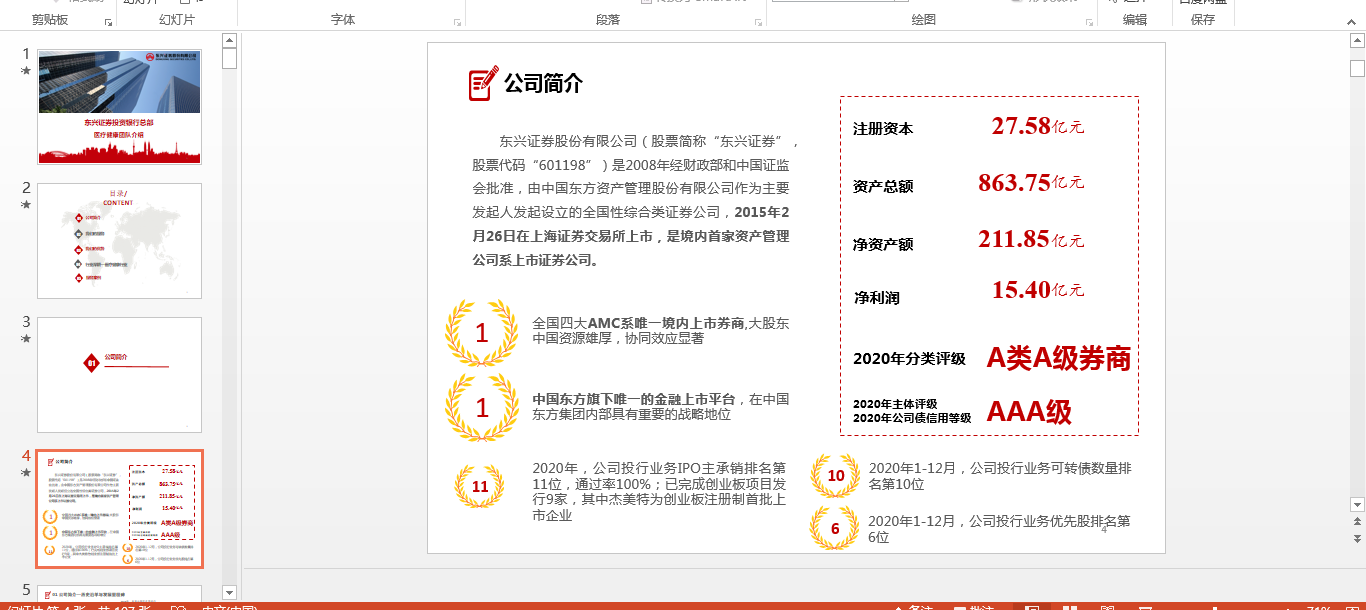Image resolution: width=1366 pixels, height=610 pixels.
Task: Click animation star icon beside slide 2
Action: click(x=26, y=205)
